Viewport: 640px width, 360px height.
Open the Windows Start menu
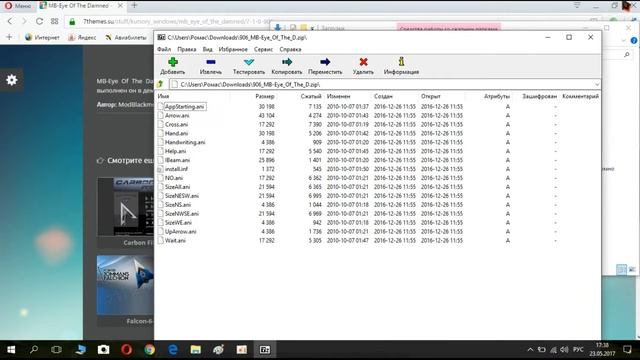pyautogui.click(x=11, y=350)
